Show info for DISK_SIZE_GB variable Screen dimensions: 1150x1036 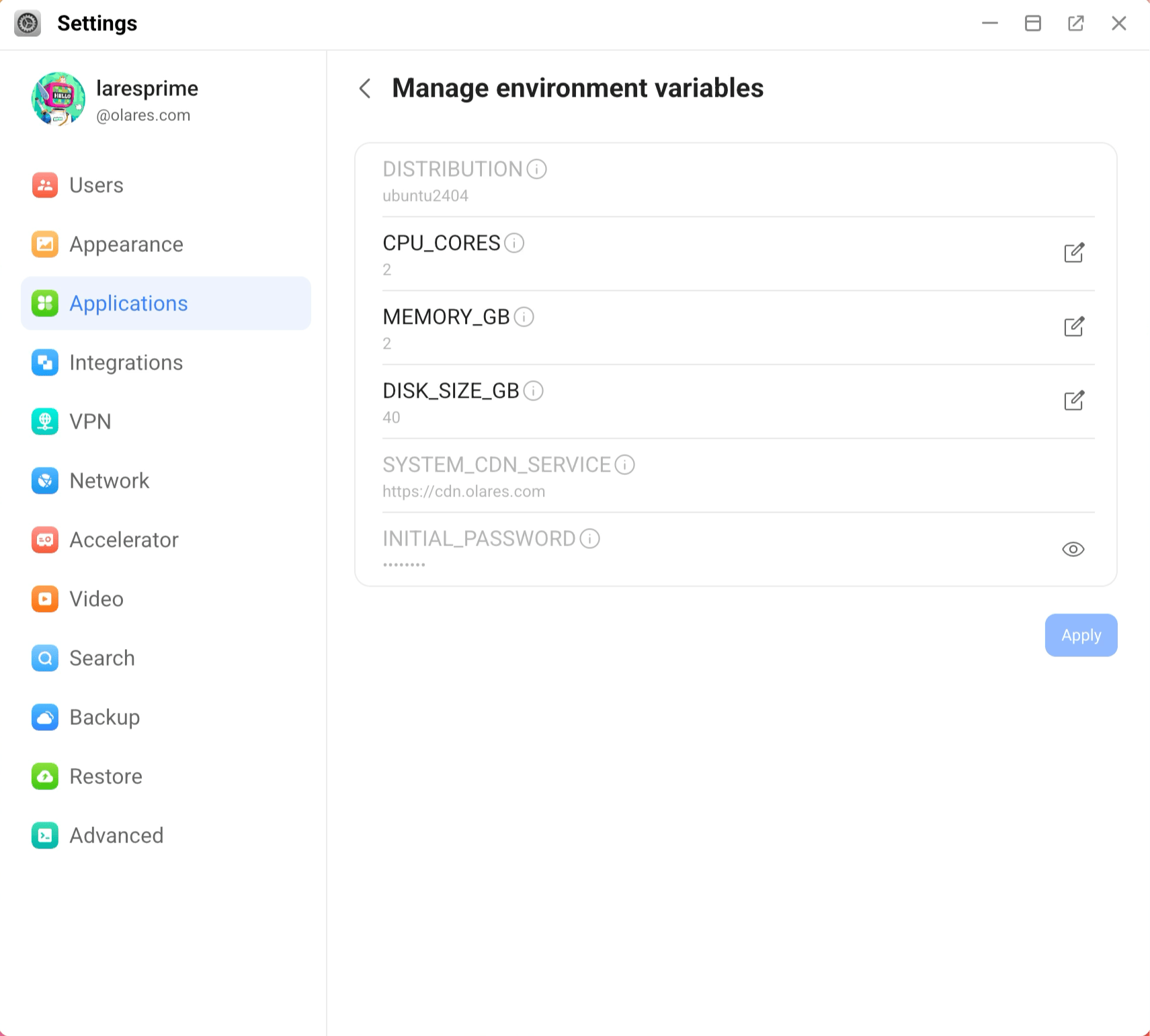[x=533, y=390]
